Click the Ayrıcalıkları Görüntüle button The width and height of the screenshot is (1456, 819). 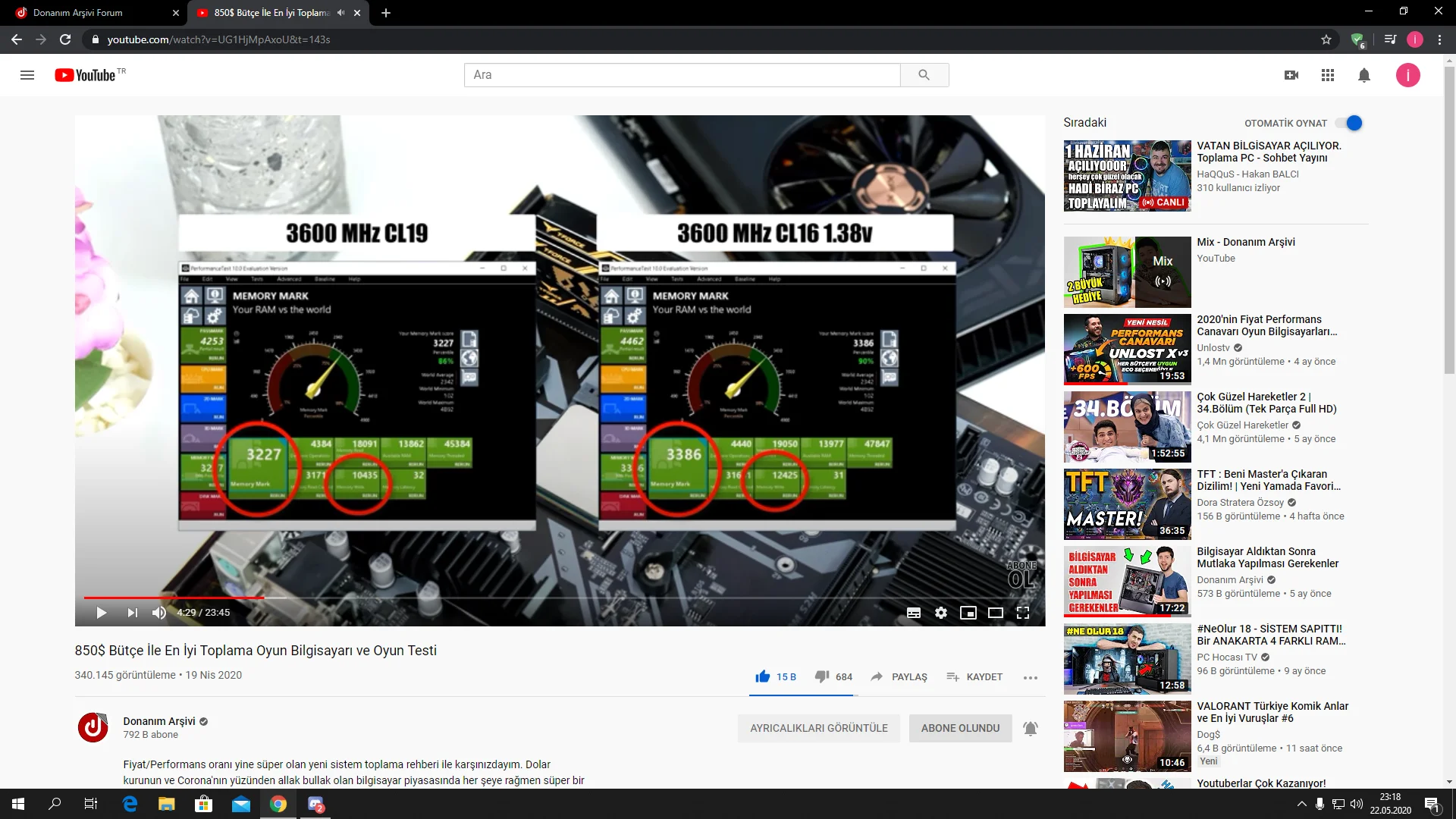pyautogui.click(x=818, y=728)
